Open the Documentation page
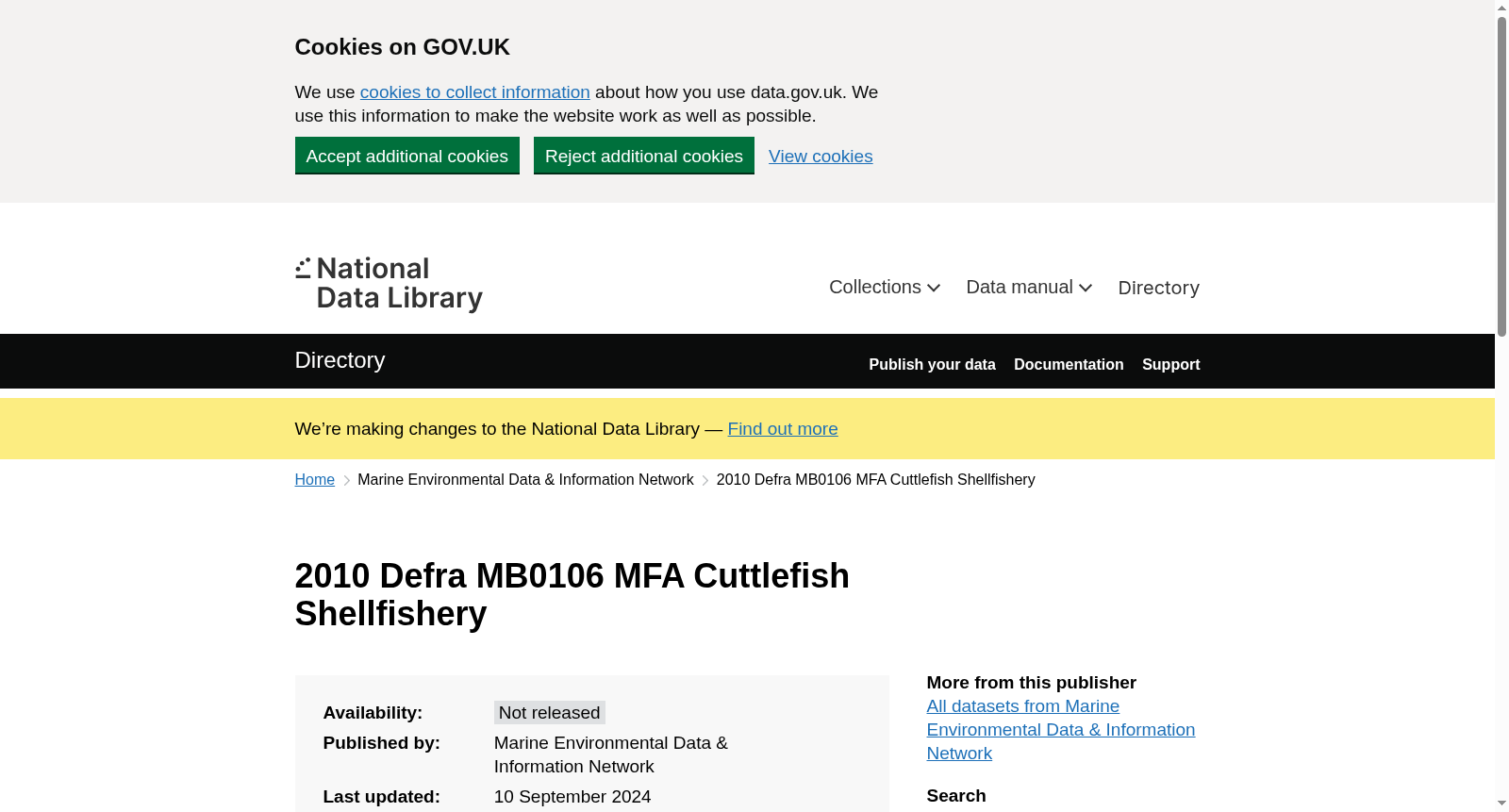 point(1069,365)
